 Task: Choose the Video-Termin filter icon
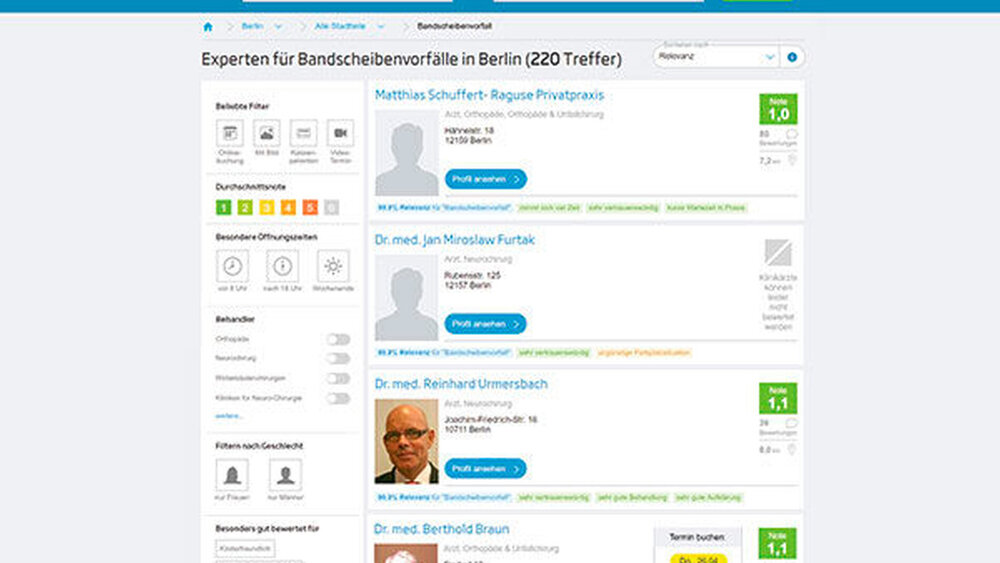340,134
